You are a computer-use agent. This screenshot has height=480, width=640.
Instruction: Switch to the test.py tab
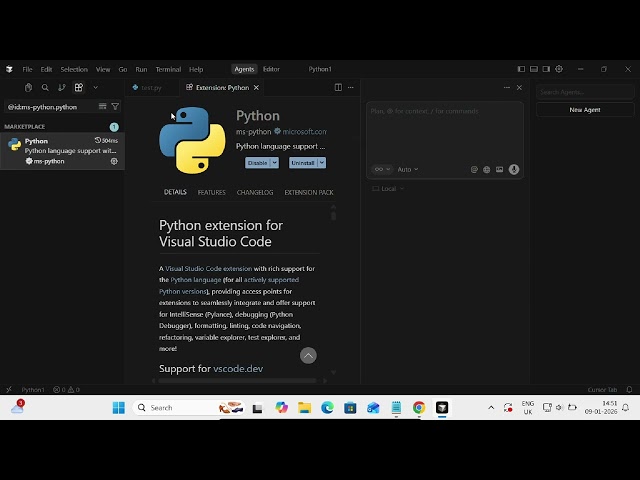point(151,88)
